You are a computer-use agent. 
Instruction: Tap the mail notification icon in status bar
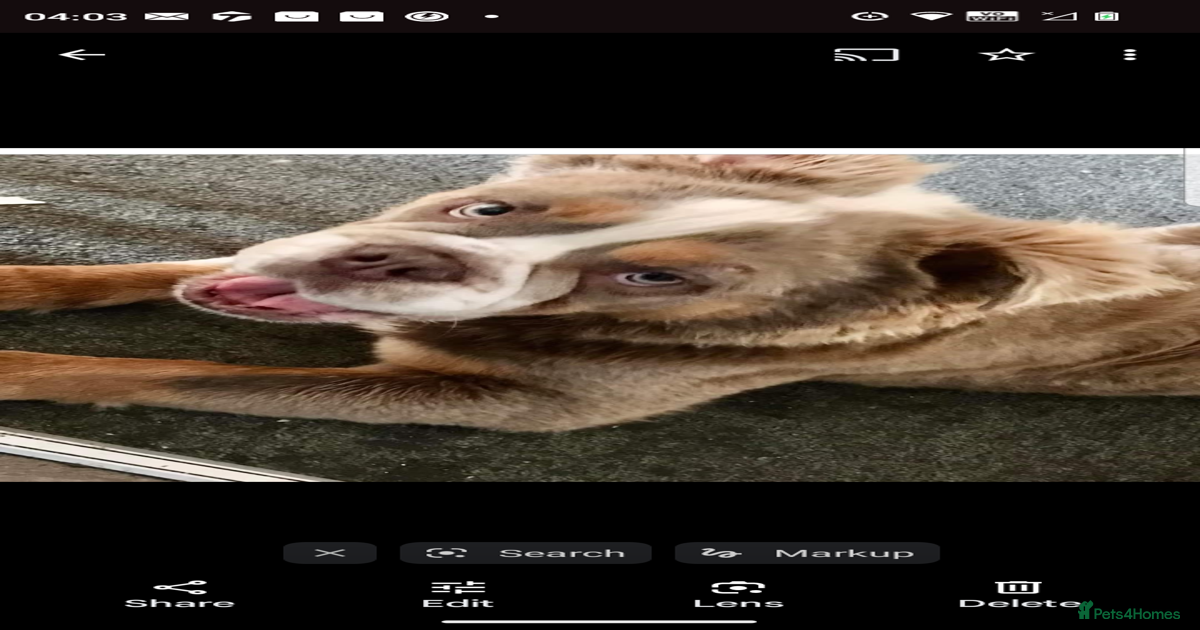click(x=166, y=16)
